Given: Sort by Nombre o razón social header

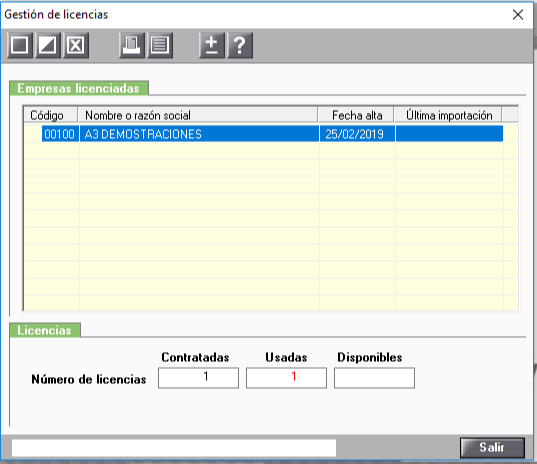Looking at the screenshot, I should [198, 115].
